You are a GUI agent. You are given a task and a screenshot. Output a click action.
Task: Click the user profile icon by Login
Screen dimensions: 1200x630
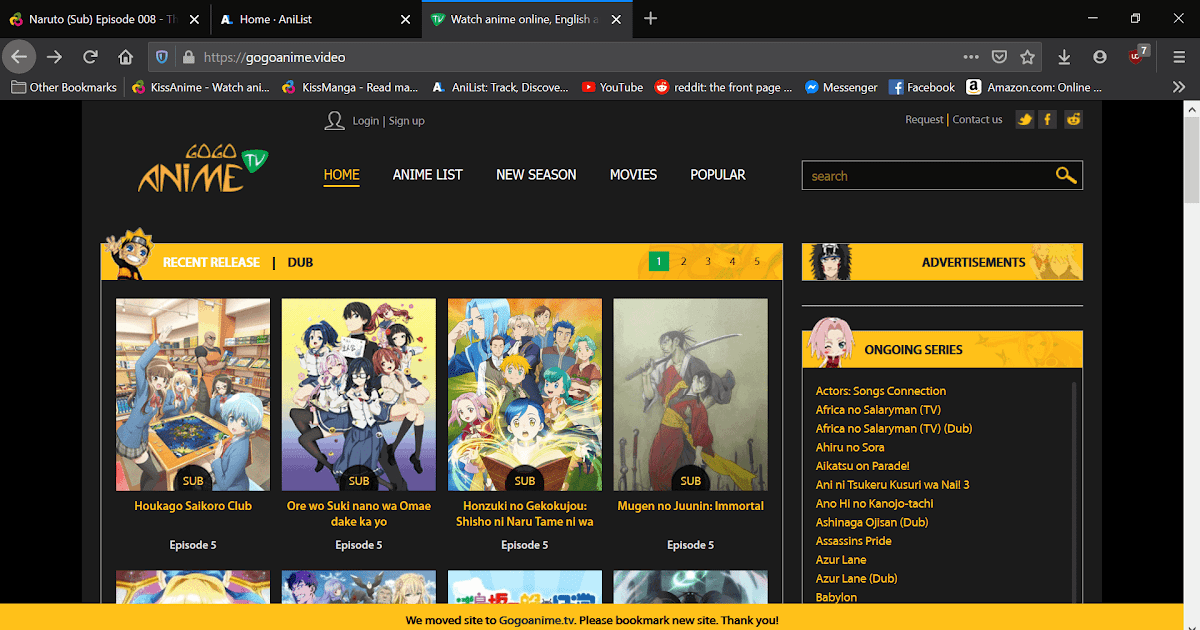(x=334, y=120)
